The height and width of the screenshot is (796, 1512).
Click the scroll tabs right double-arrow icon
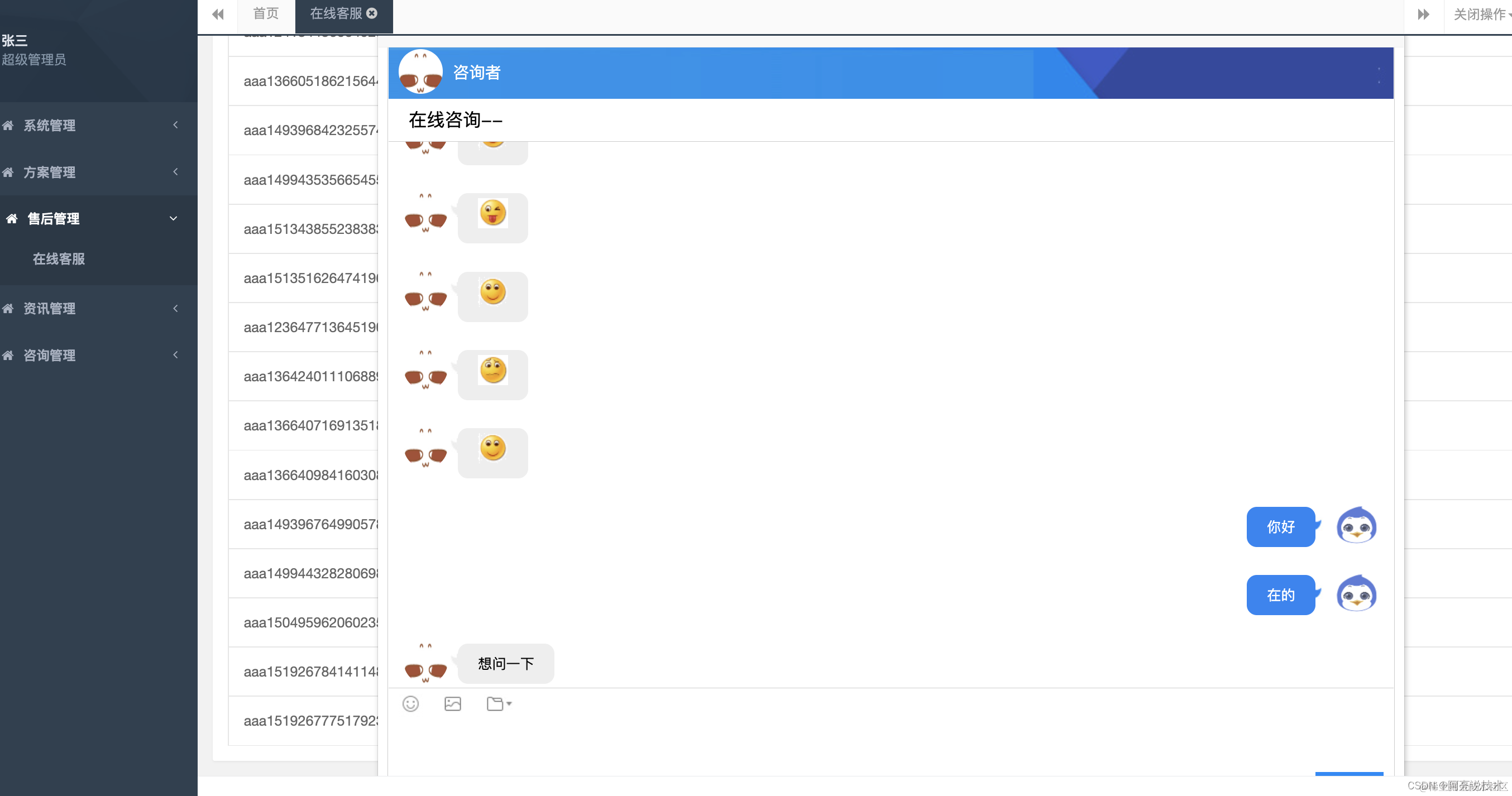(1423, 14)
